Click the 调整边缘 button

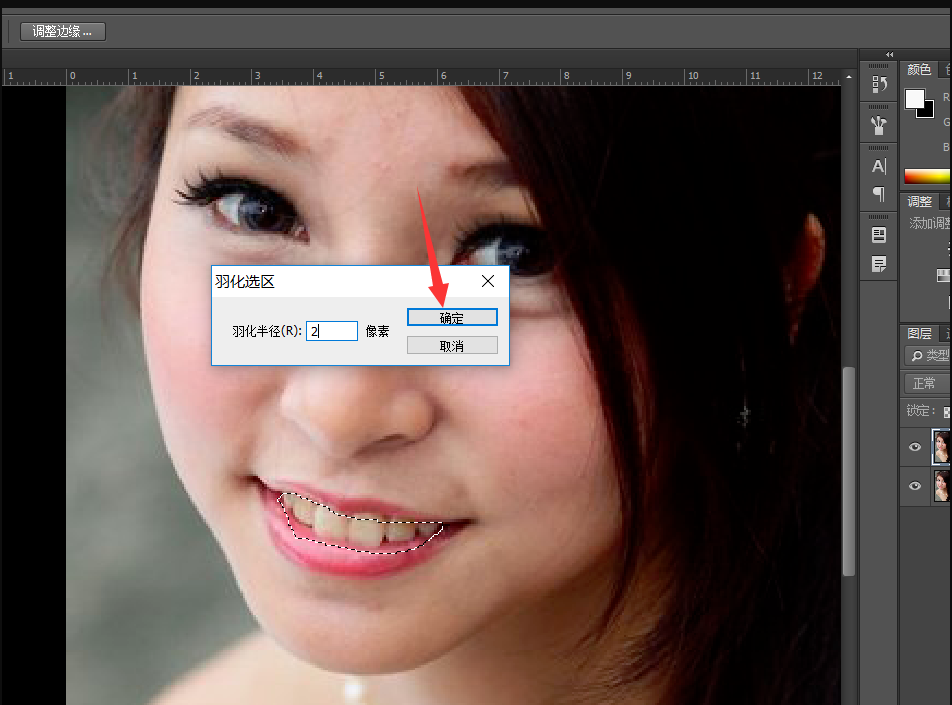(x=62, y=32)
